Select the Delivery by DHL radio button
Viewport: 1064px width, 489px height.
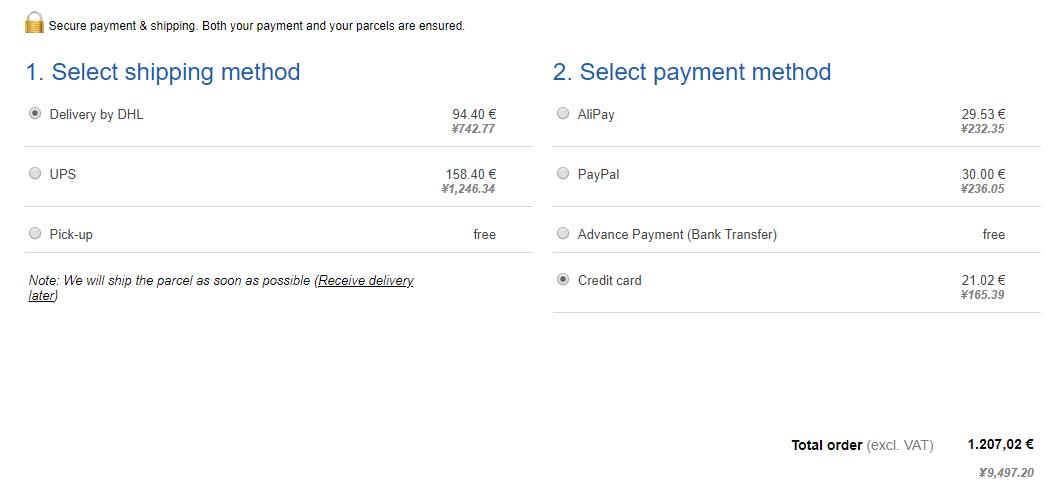[35, 113]
